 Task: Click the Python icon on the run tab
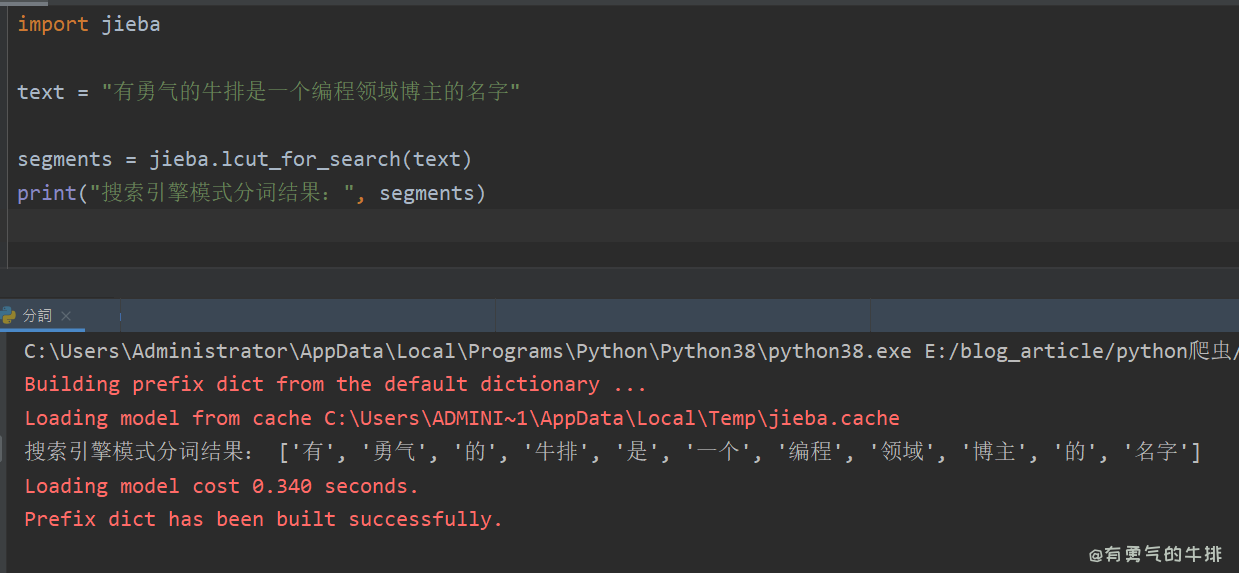(x=9, y=315)
